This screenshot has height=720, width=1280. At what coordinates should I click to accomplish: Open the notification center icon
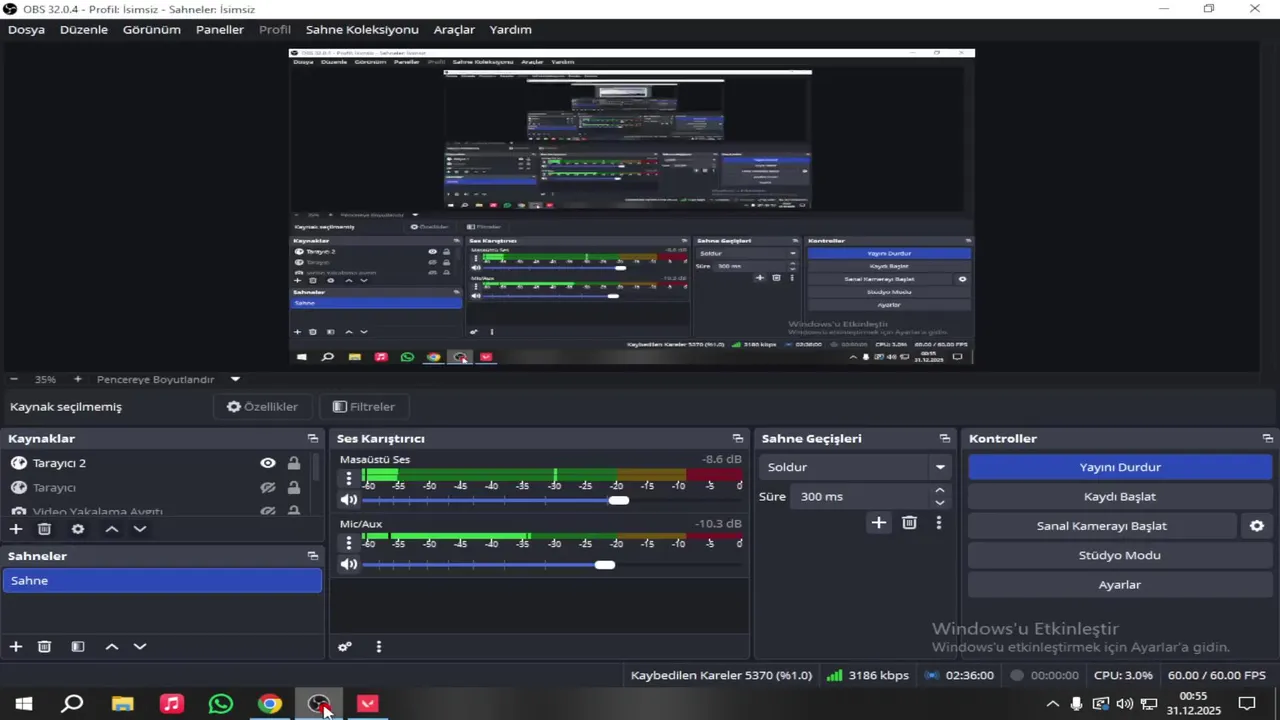click(1247, 704)
